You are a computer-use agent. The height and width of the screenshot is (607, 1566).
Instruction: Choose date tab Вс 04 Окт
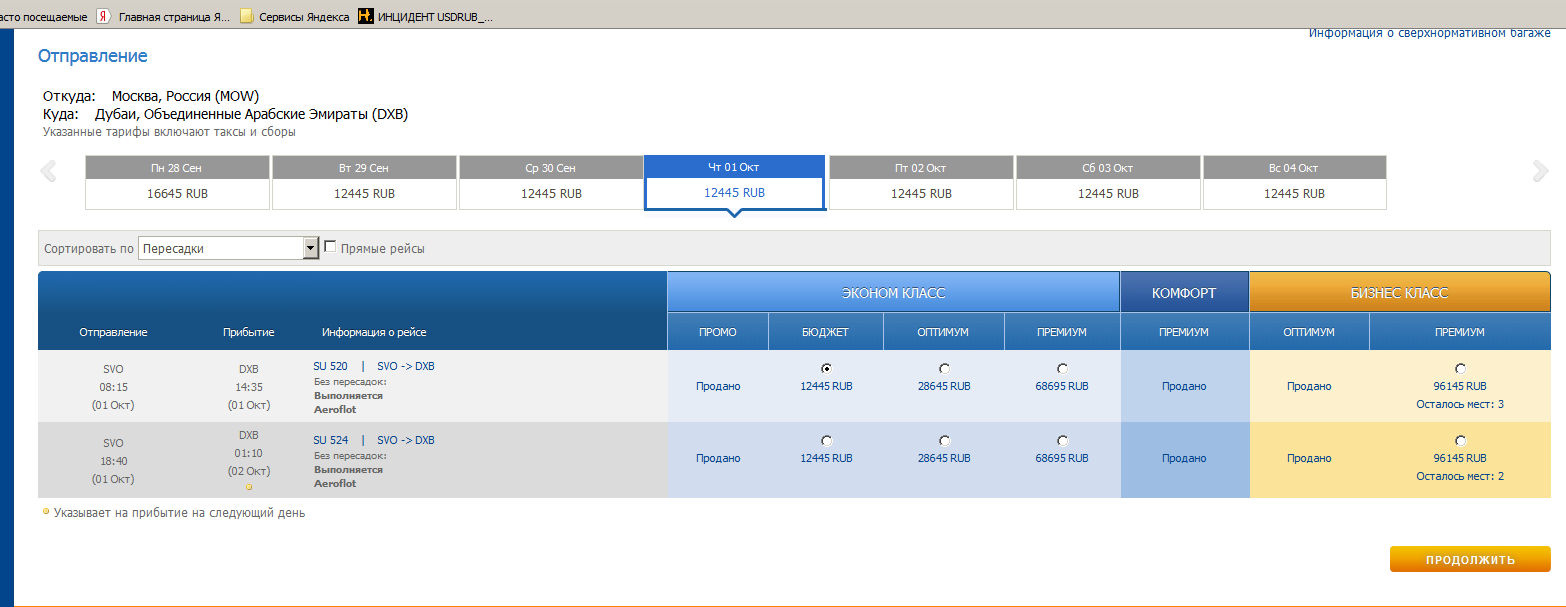(1294, 182)
